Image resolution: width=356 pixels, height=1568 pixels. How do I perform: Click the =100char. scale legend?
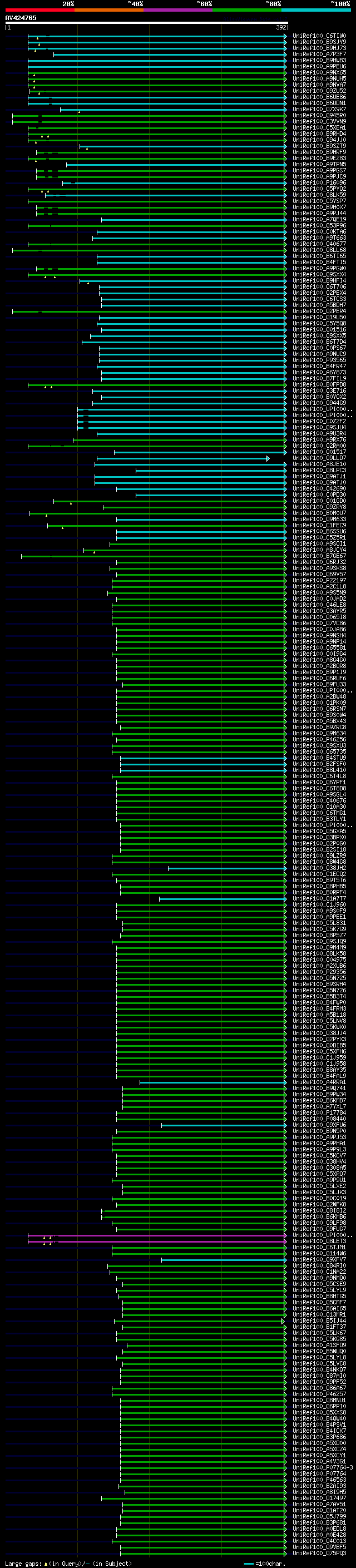coord(265,1564)
